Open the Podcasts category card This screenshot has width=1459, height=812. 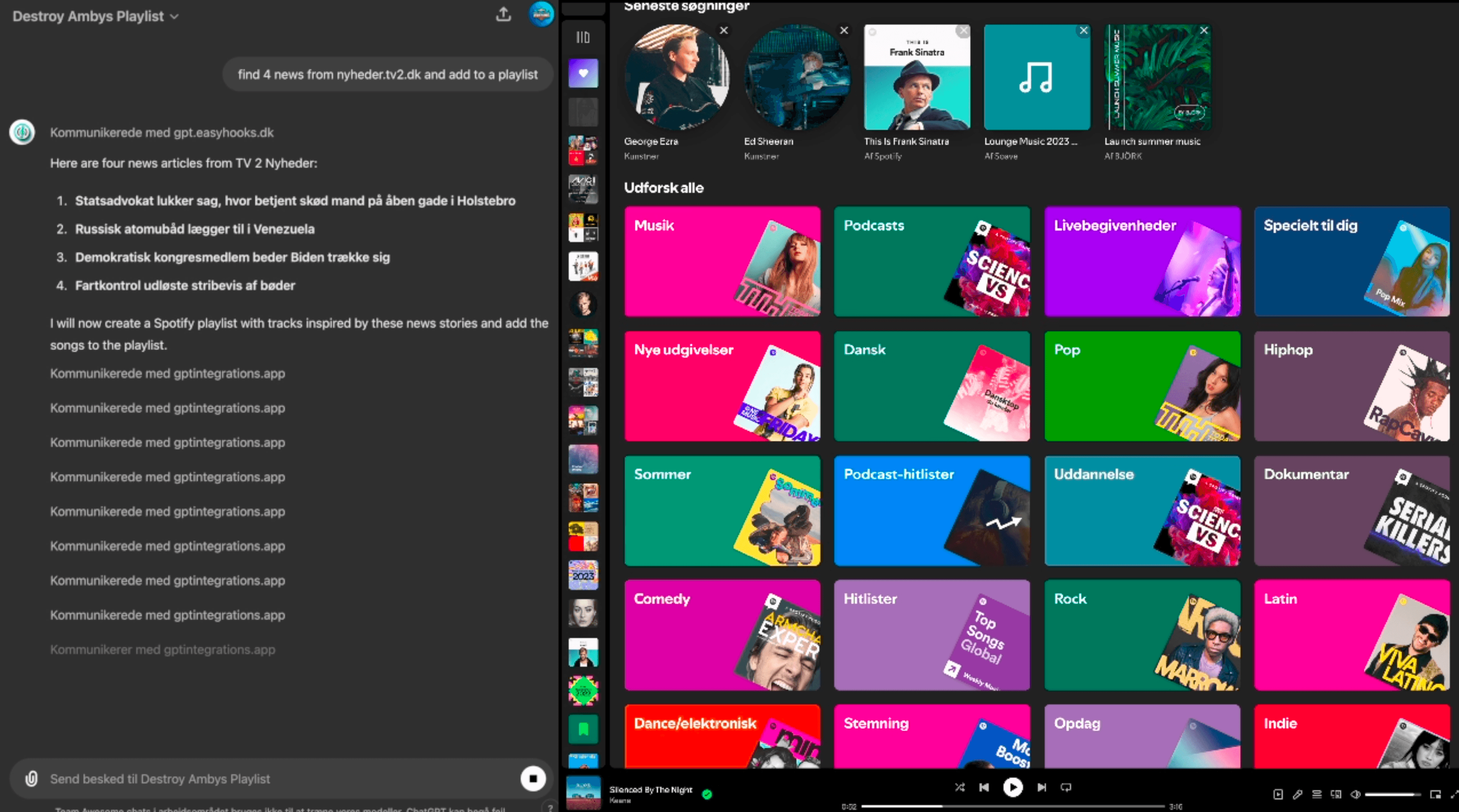point(932,261)
